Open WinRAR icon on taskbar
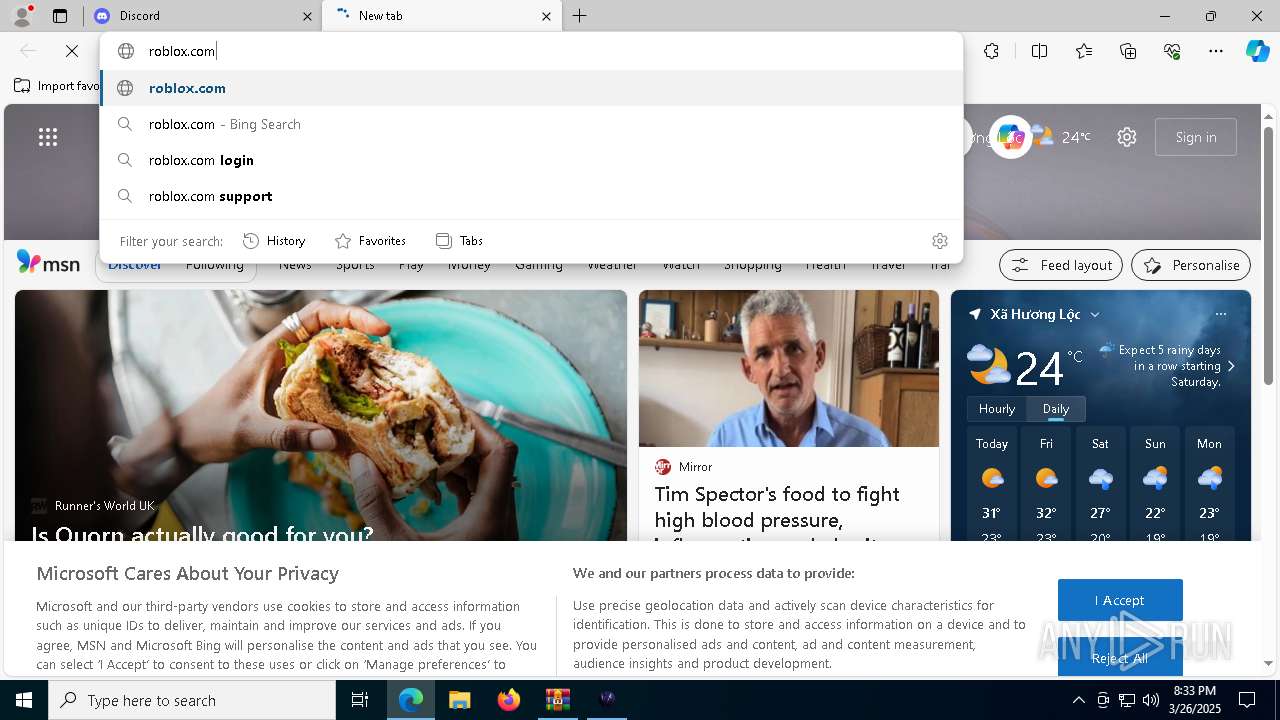 [x=557, y=700]
